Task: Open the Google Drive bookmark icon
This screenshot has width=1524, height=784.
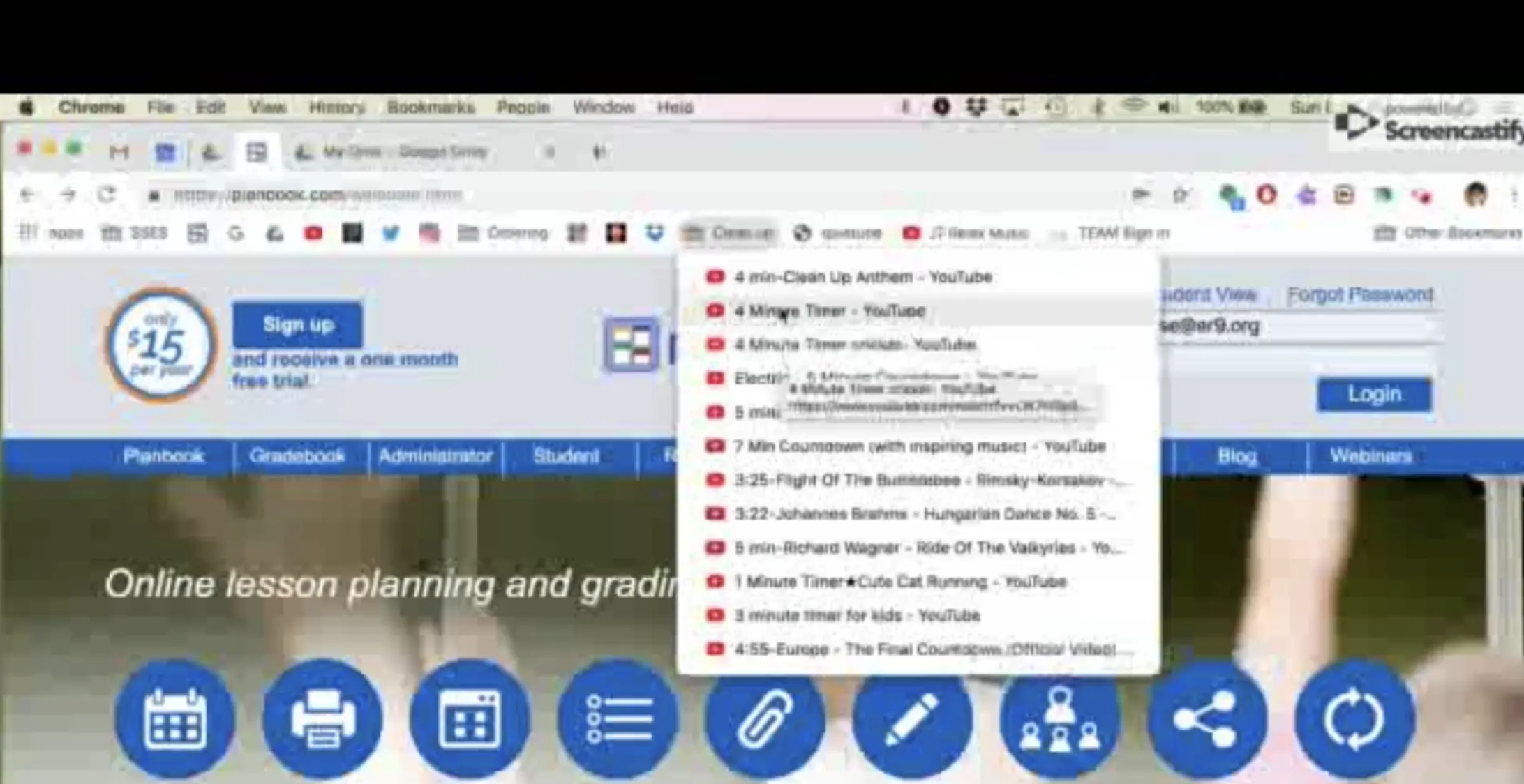Action: coord(274,233)
